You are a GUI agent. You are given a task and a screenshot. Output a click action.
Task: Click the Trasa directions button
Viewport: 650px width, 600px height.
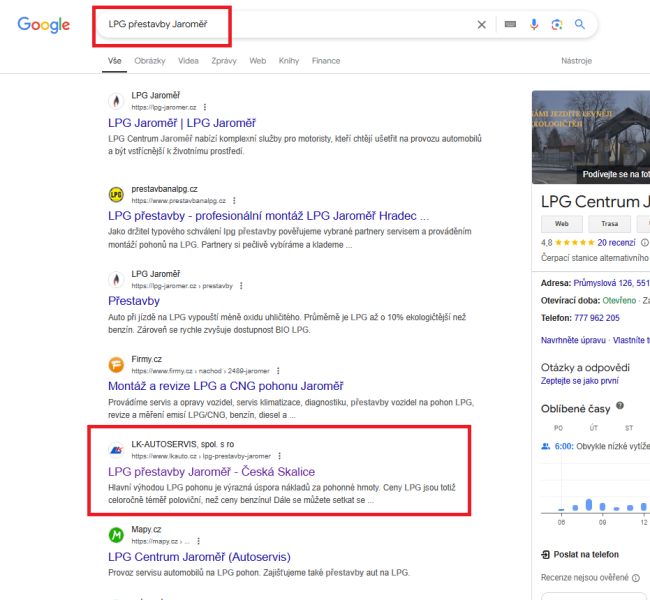pos(610,224)
